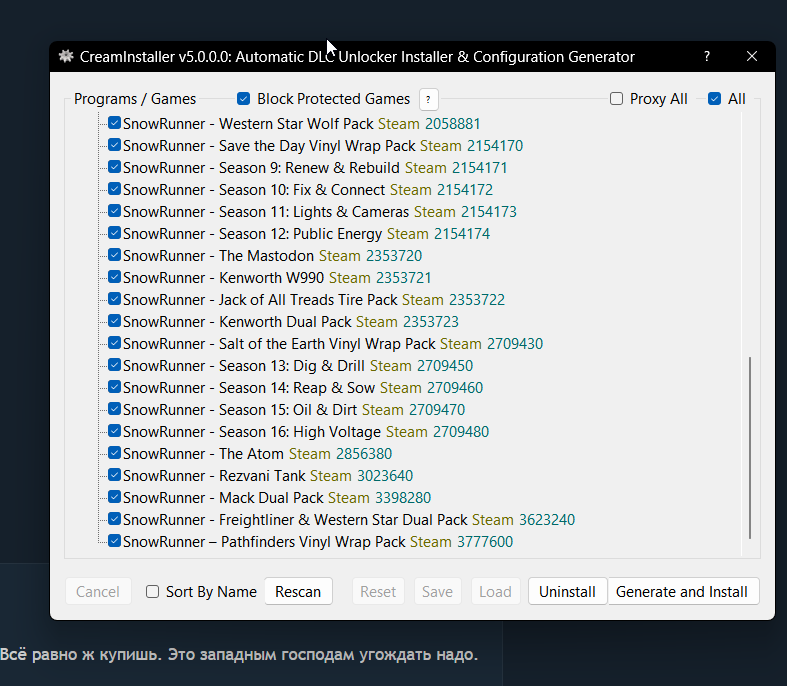
Task: Uncheck Season 11: Lights & Cameras checkbox
Action: [x=114, y=211]
